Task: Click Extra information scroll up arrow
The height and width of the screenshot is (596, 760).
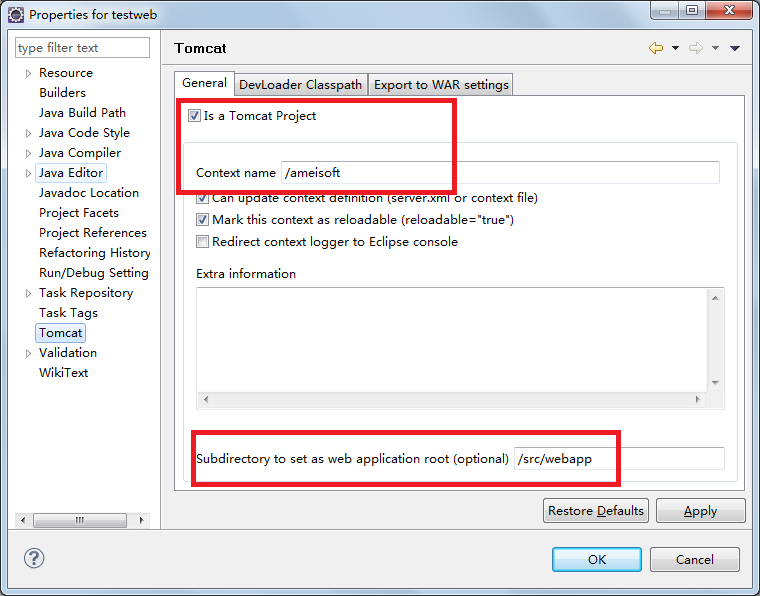Action: 715,298
